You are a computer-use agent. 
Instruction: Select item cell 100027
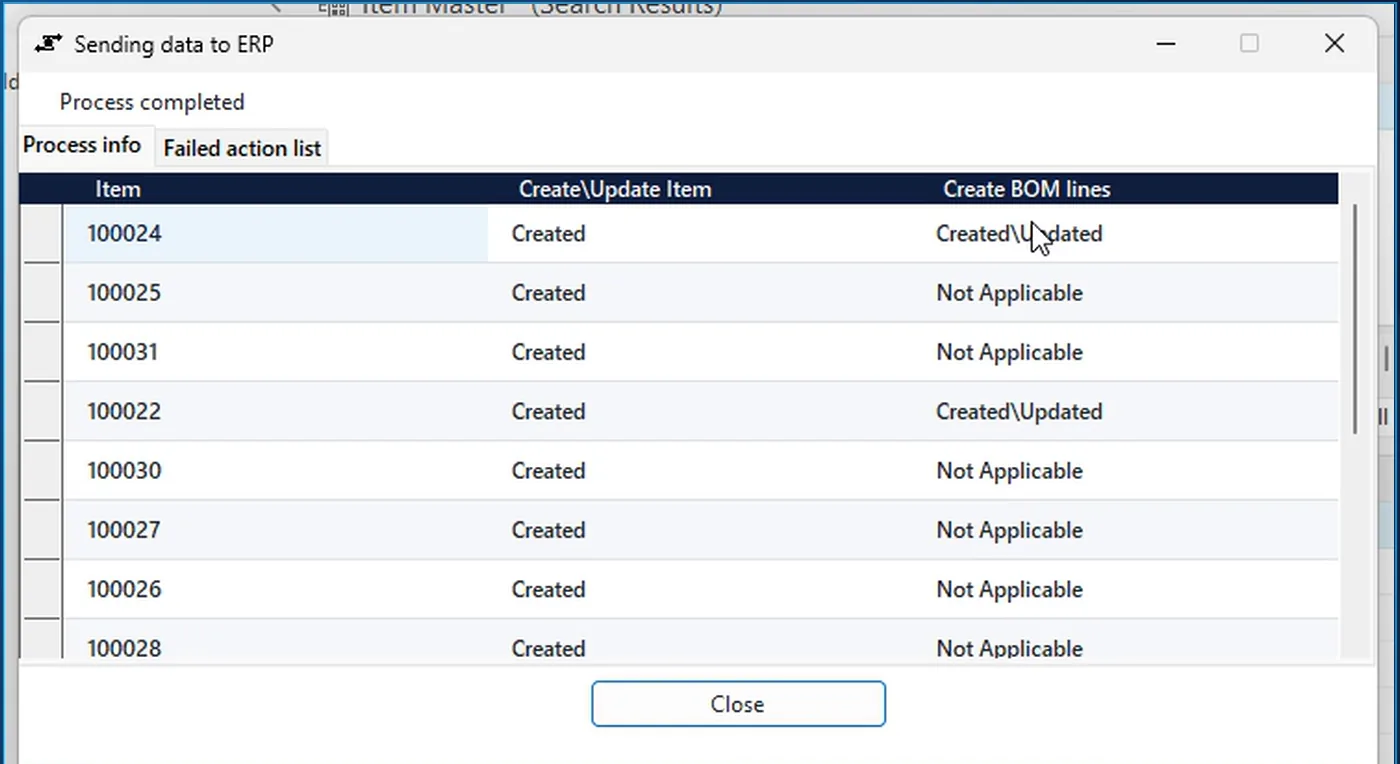tap(277, 530)
